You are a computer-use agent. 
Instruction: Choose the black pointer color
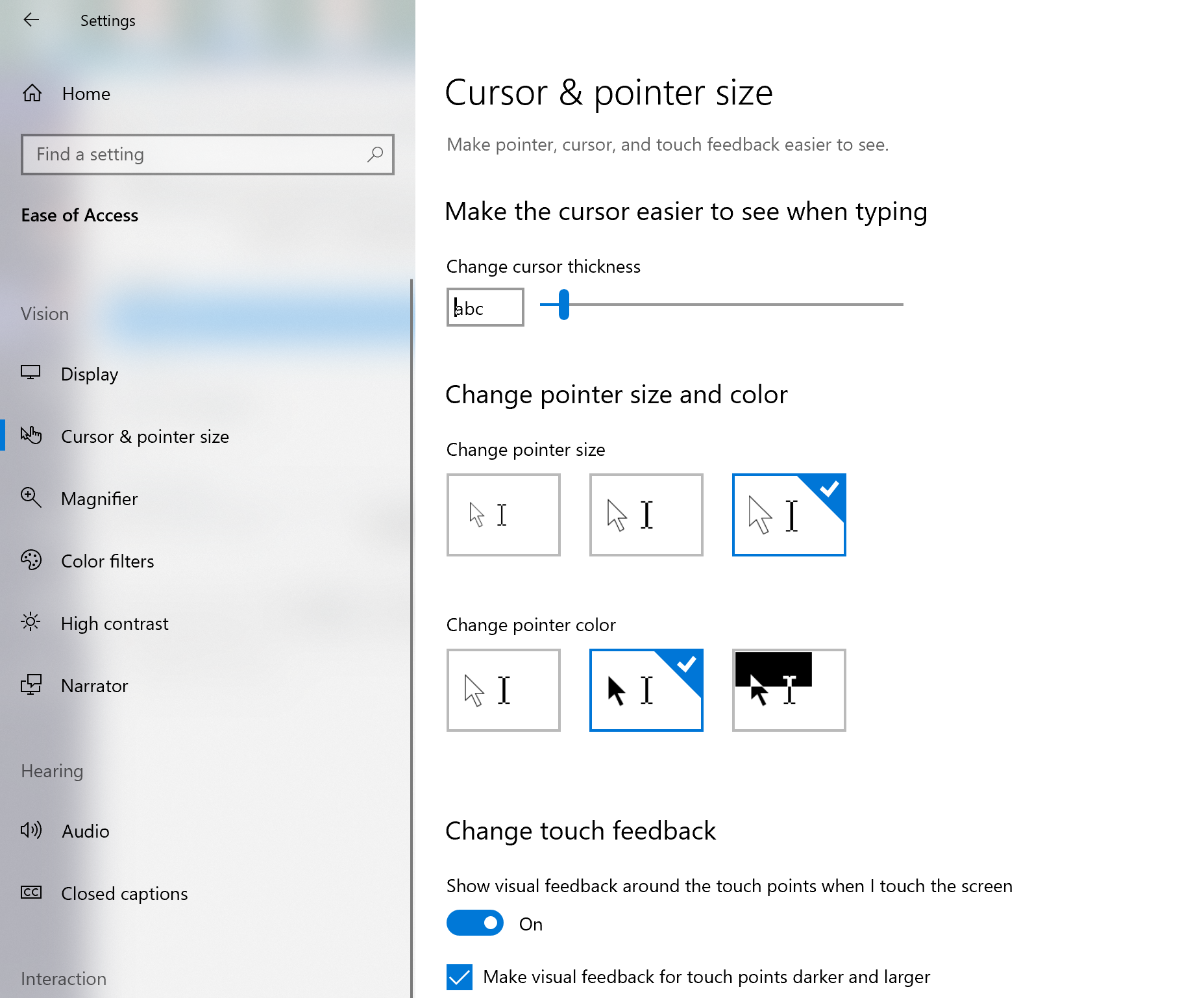point(646,690)
